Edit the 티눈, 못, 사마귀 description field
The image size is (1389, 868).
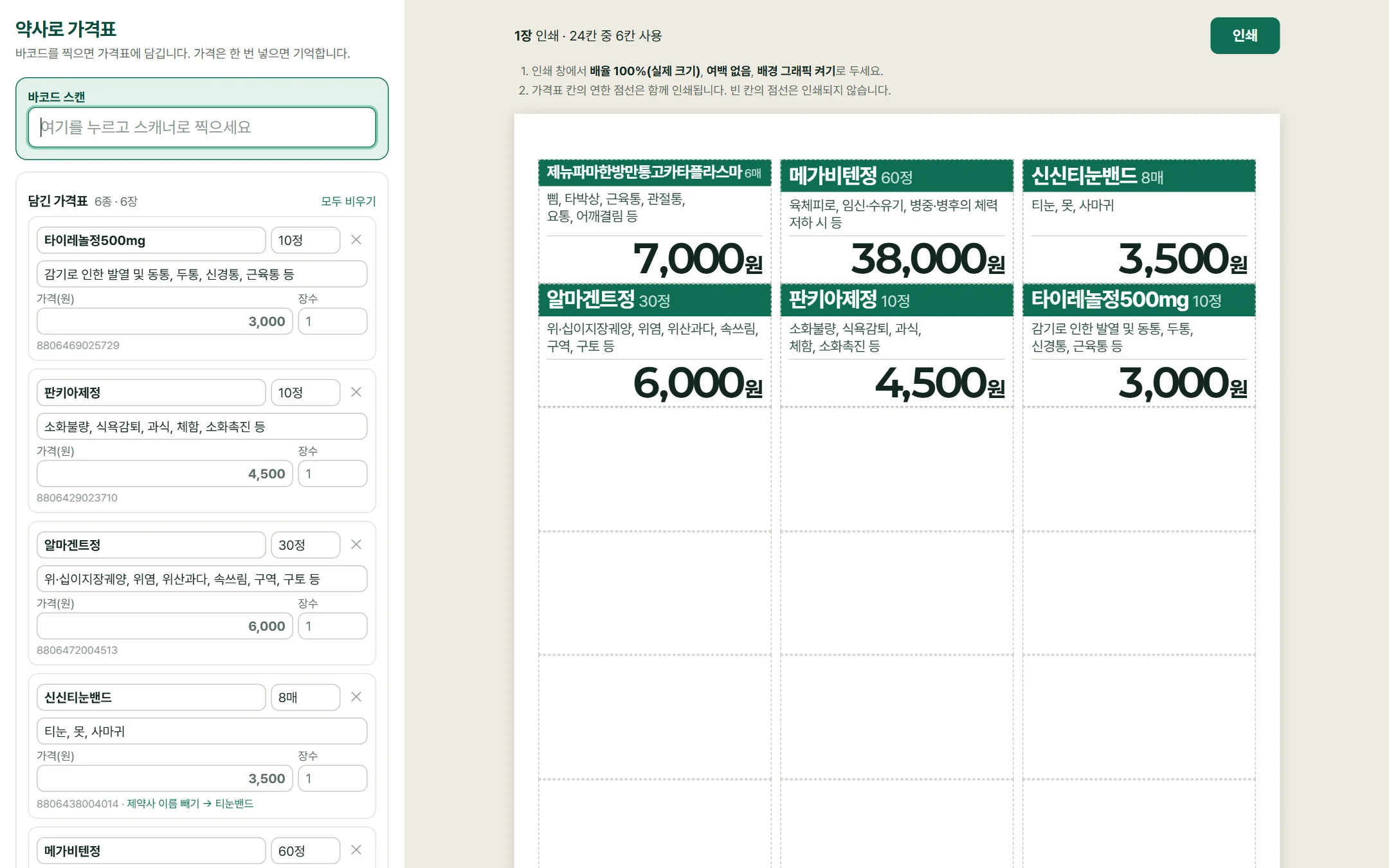[x=202, y=732]
